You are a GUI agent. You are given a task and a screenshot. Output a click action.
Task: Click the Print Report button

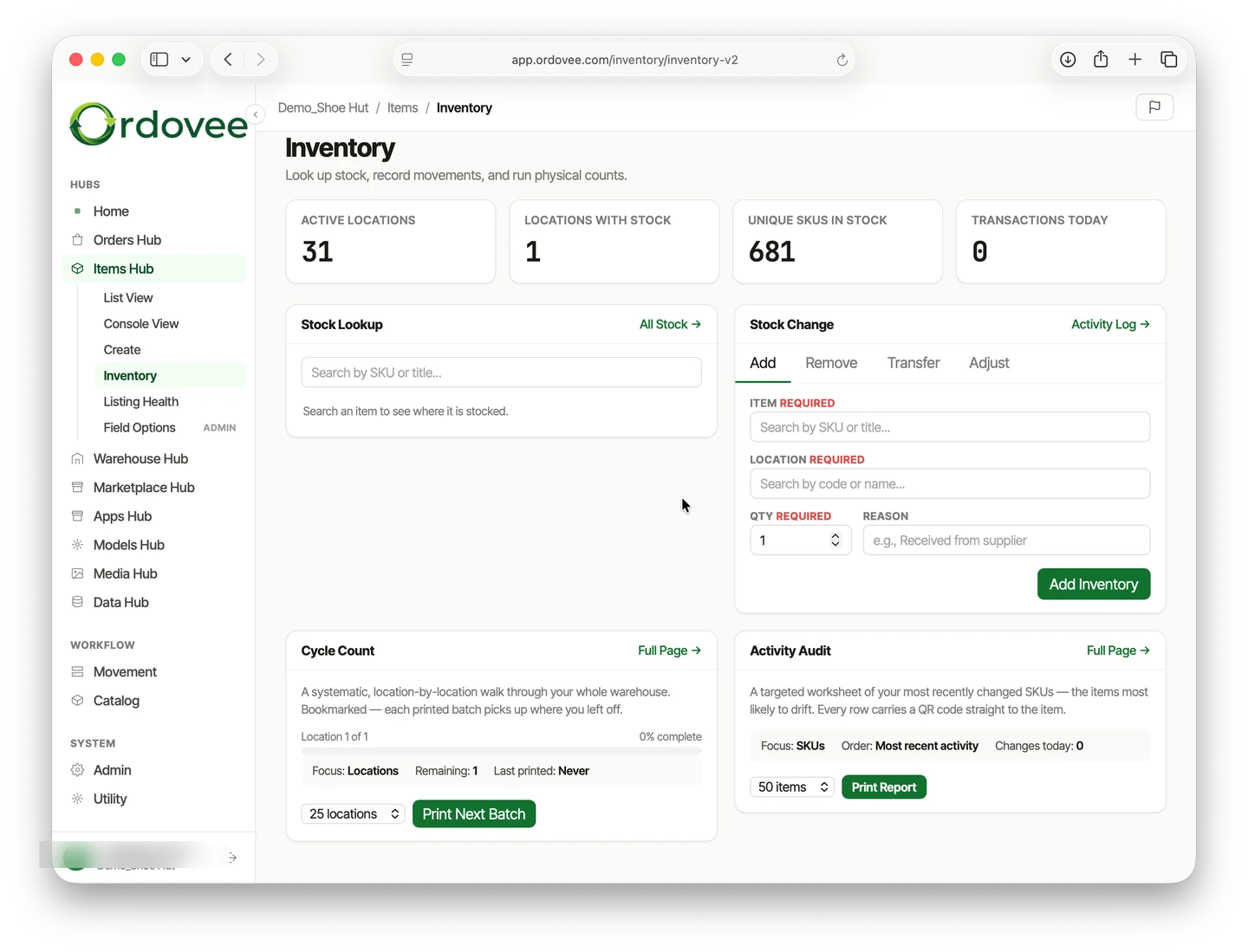[884, 787]
